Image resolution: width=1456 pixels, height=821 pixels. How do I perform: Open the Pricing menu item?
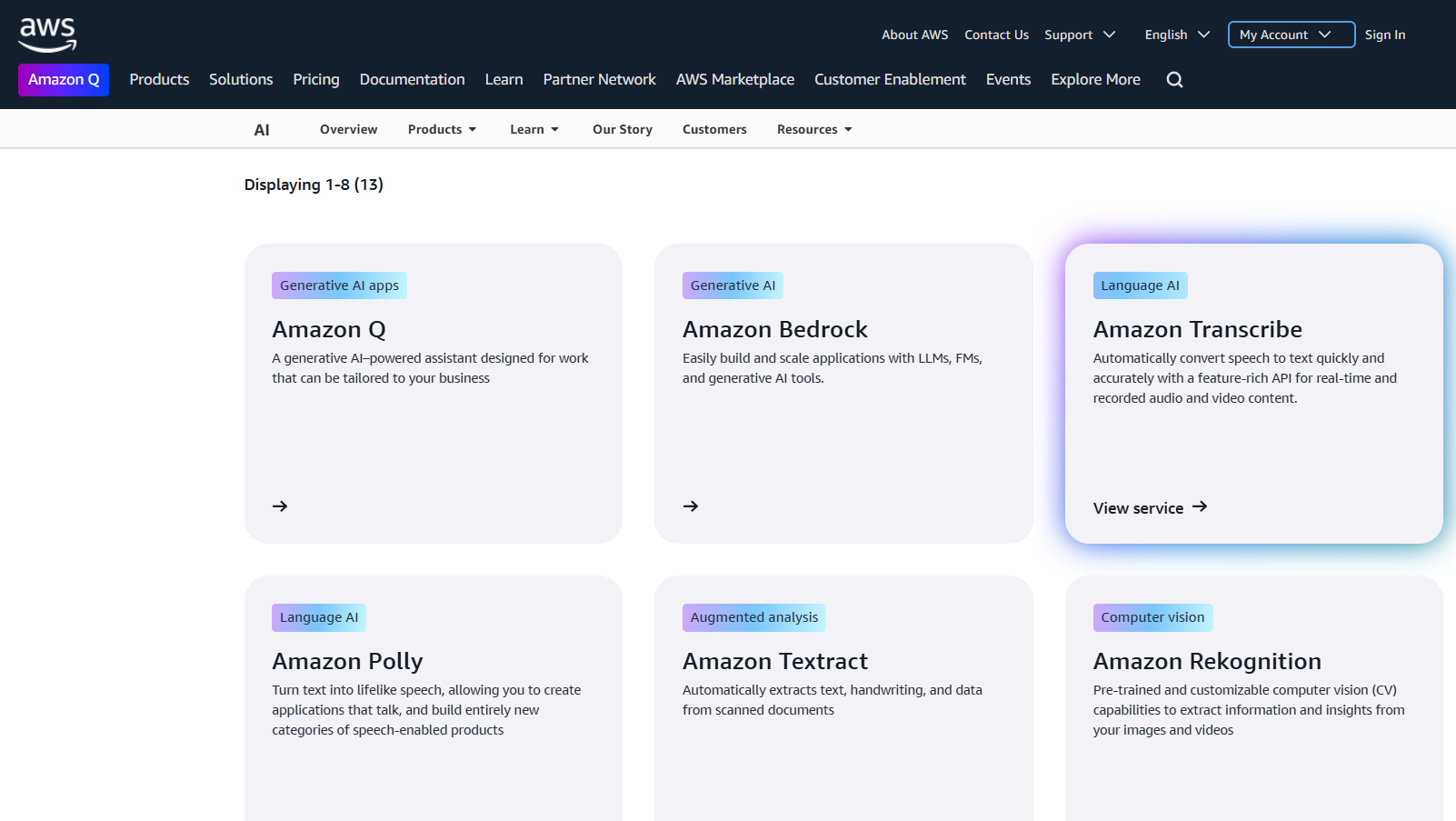pyautogui.click(x=316, y=79)
